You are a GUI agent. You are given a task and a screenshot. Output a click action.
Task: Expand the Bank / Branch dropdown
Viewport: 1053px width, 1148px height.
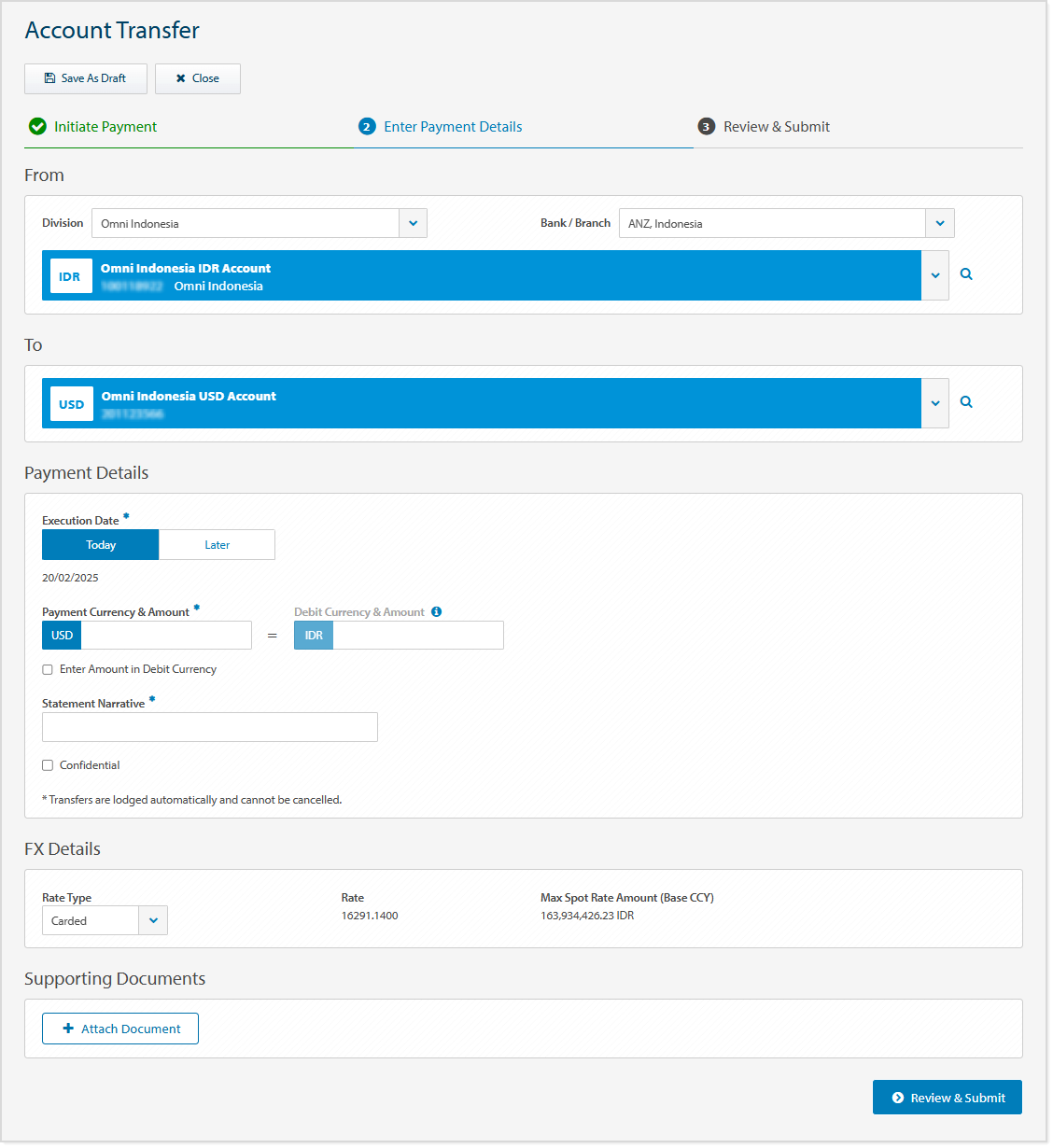pos(939,224)
